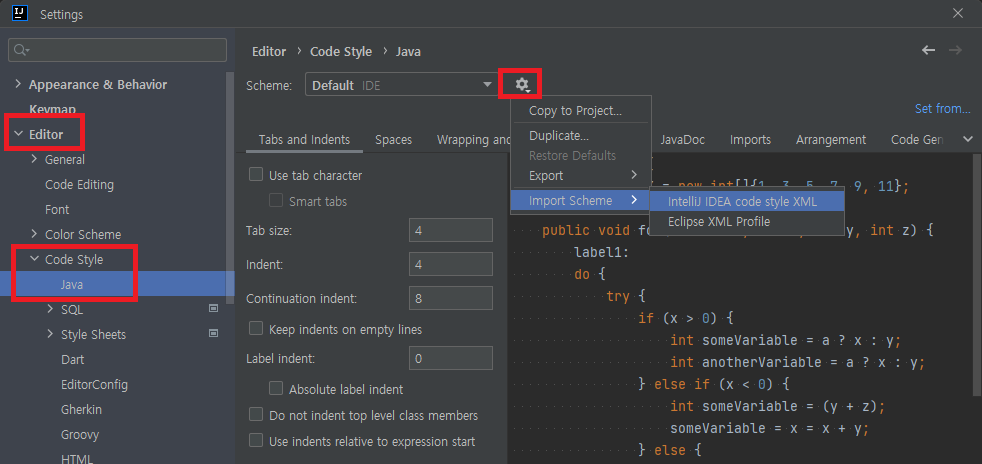Viewport: 982px width, 464px height.
Task: Expand Appearance & Behavior section
Action: point(18,84)
